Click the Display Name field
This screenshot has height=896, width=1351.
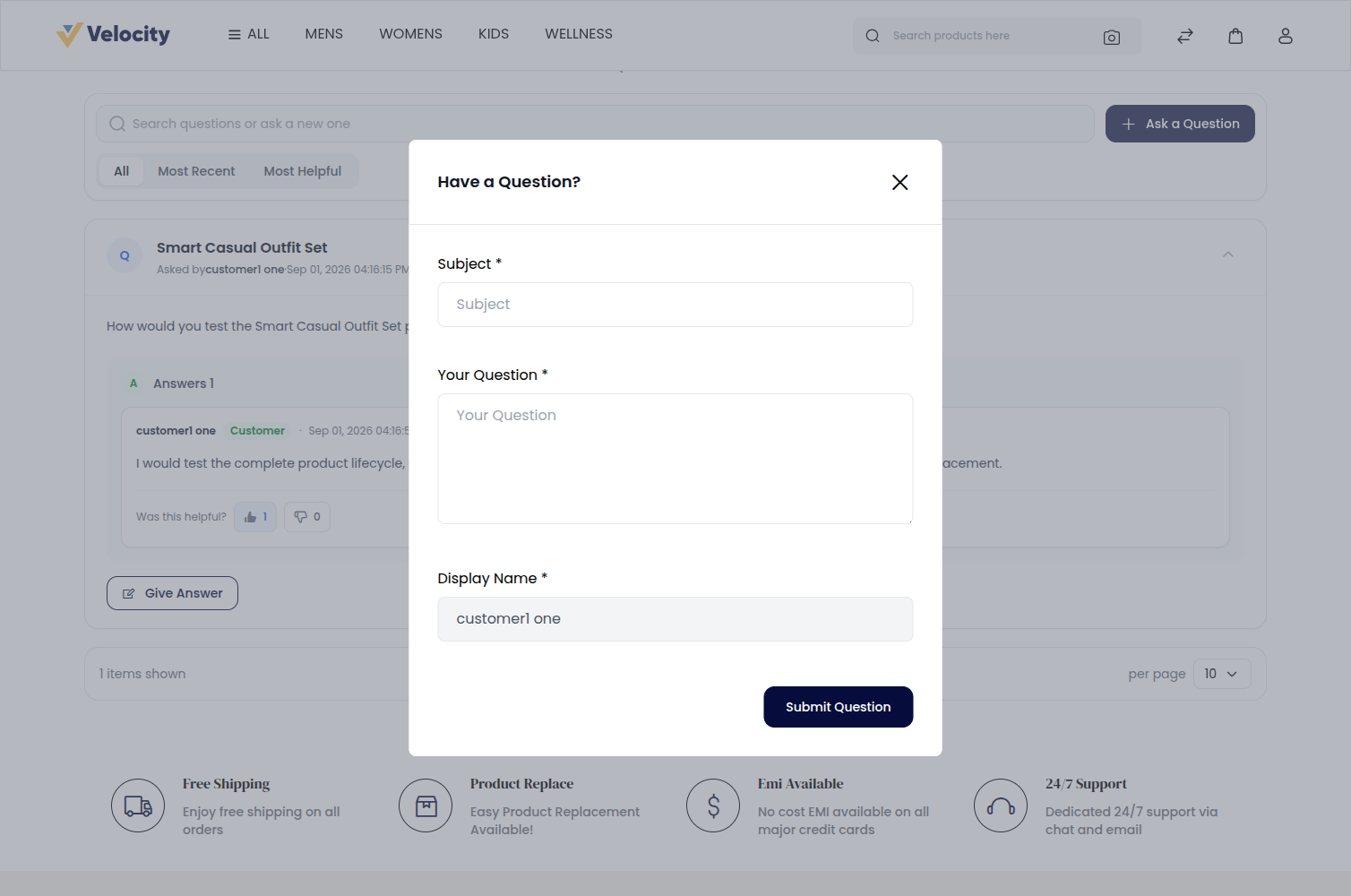coord(675,619)
